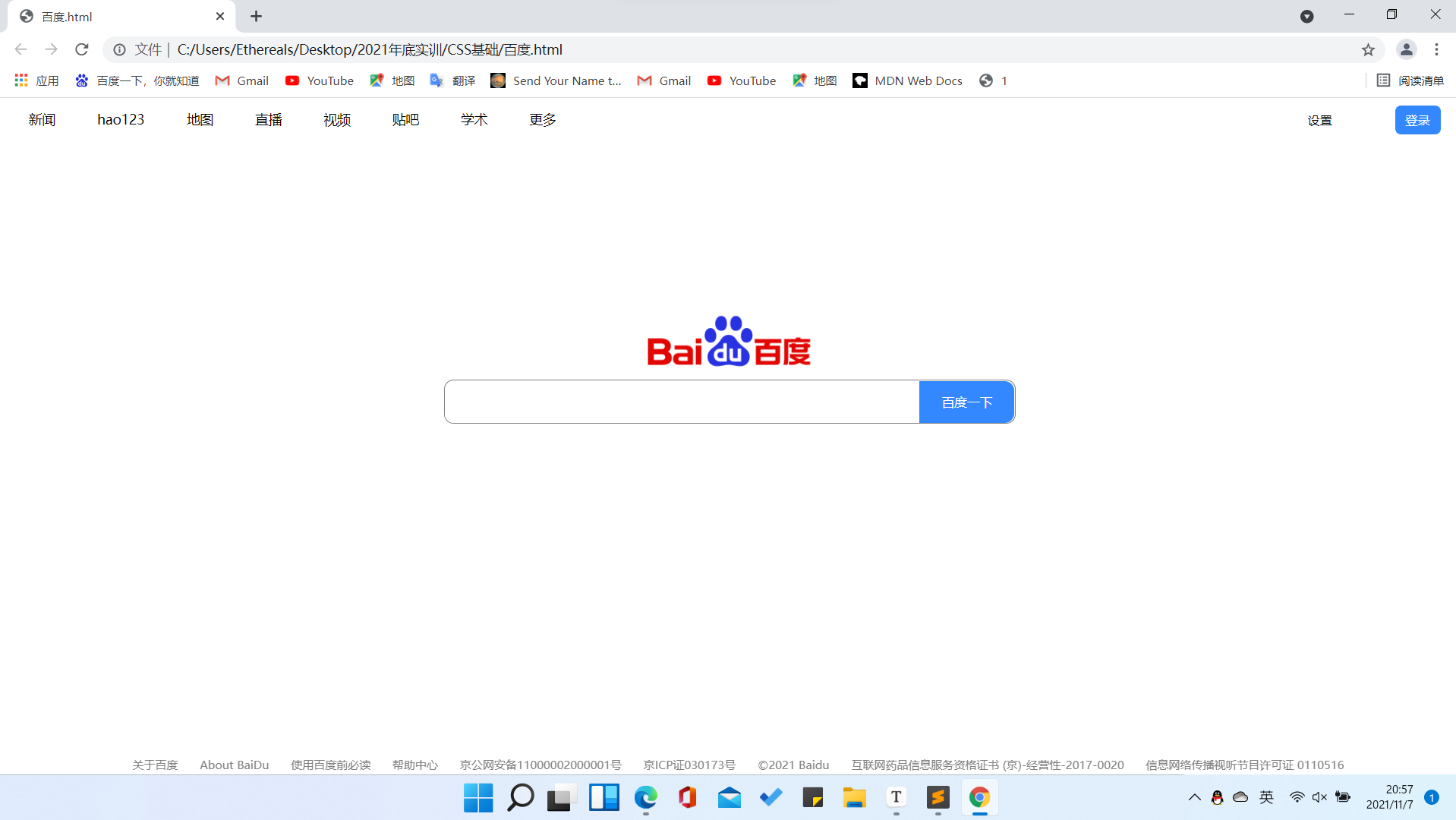This screenshot has height=820, width=1456.
Task: Open 学术 navigation link
Action: tap(474, 120)
